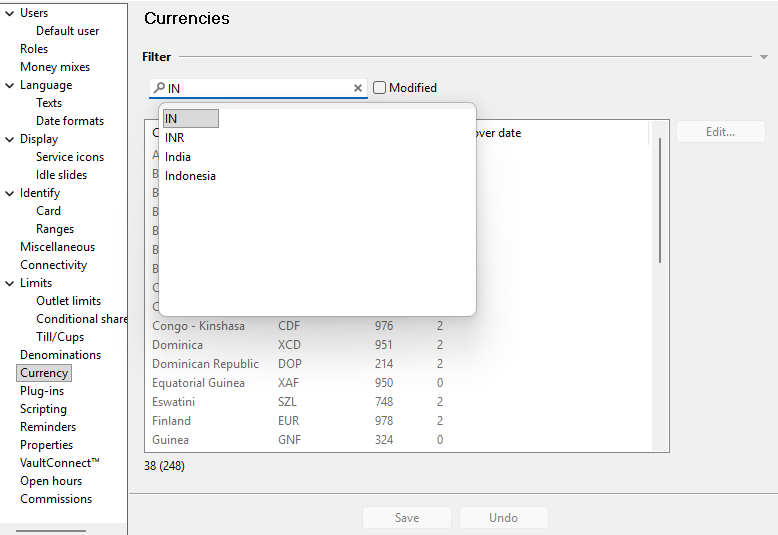
Task: Collapse the Display tree node
Action: [9, 139]
